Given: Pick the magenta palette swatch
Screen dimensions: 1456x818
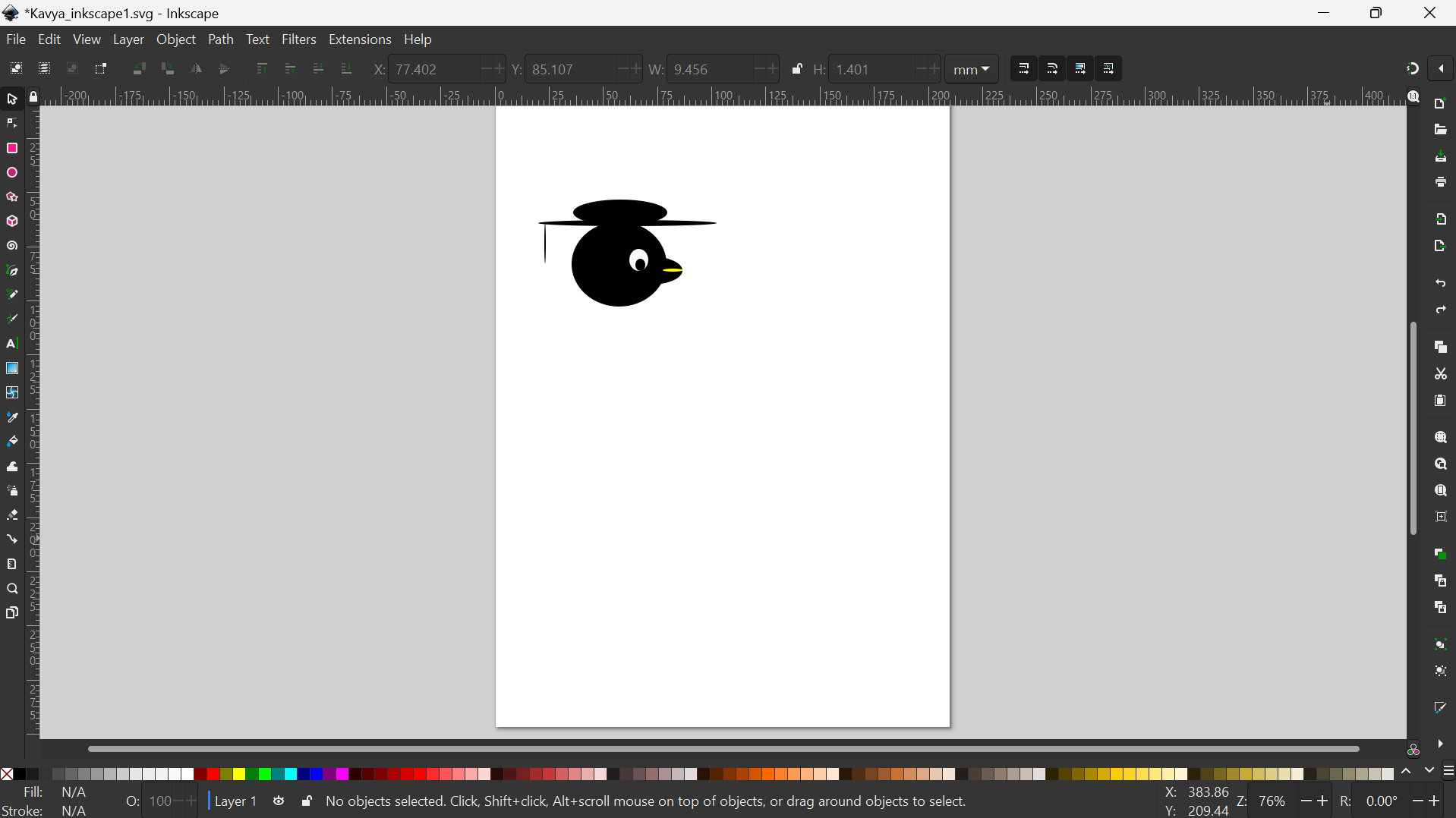Looking at the screenshot, I should point(342,774).
